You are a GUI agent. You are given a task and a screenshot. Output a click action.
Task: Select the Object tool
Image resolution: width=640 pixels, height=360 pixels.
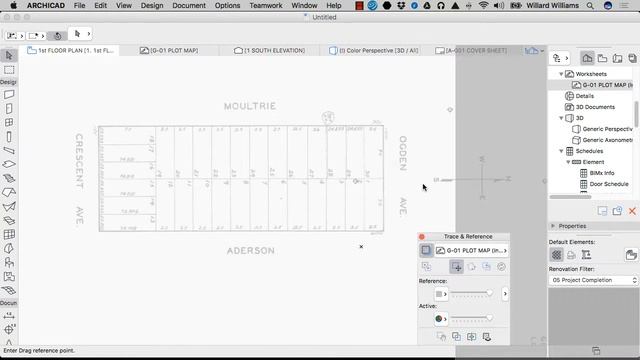tap(9, 262)
